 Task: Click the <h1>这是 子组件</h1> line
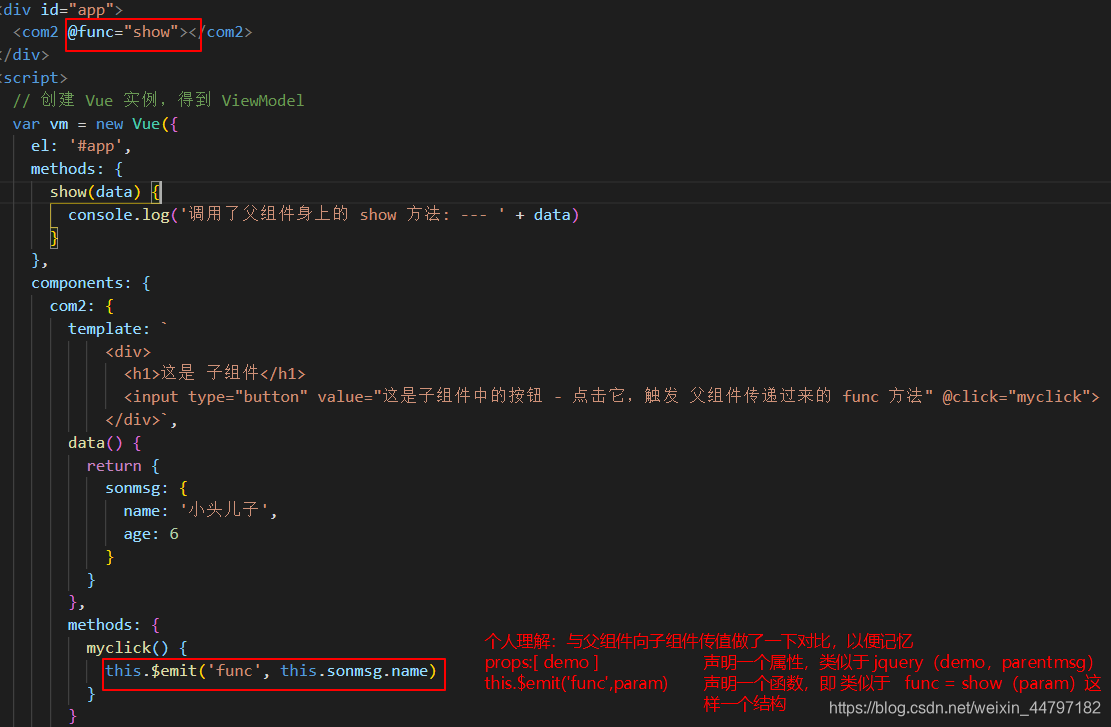click(x=215, y=373)
